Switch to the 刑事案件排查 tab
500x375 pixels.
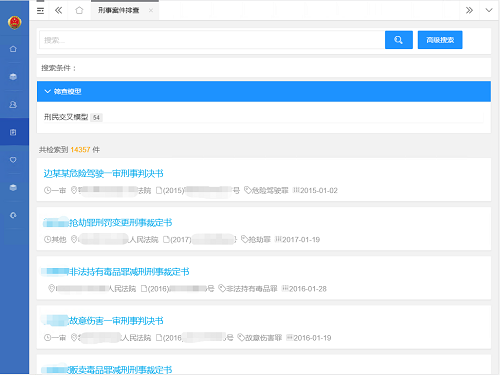coord(118,10)
